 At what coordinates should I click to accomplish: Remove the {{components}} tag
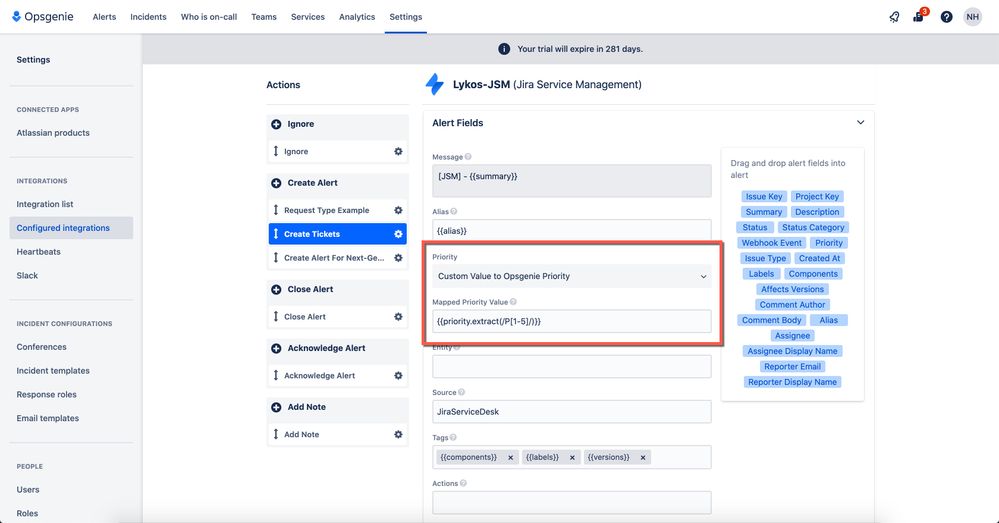[x=510, y=457]
